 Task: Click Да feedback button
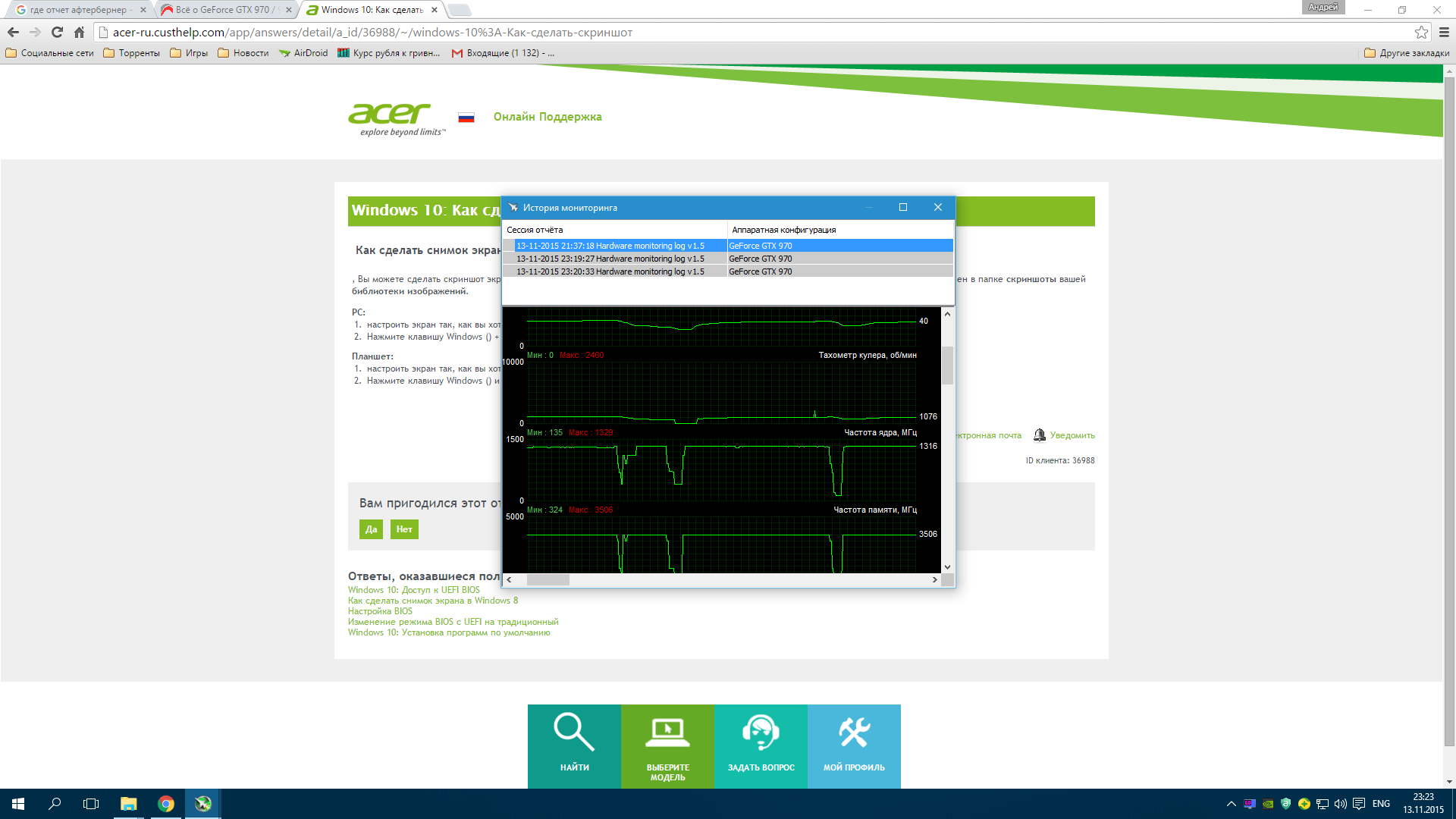pyautogui.click(x=371, y=529)
